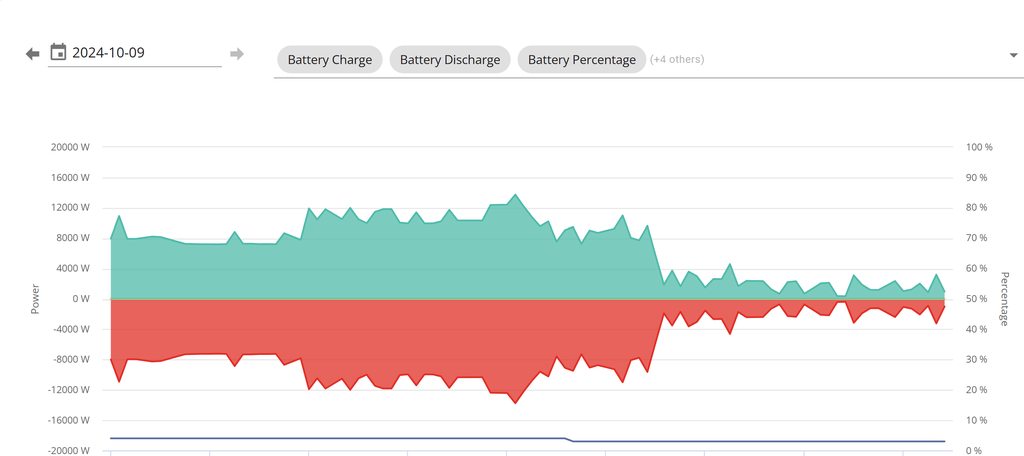The width and height of the screenshot is (1024, 456).
Task: Toggle the Battery Percentage series chip
Action: pos(581,60)
